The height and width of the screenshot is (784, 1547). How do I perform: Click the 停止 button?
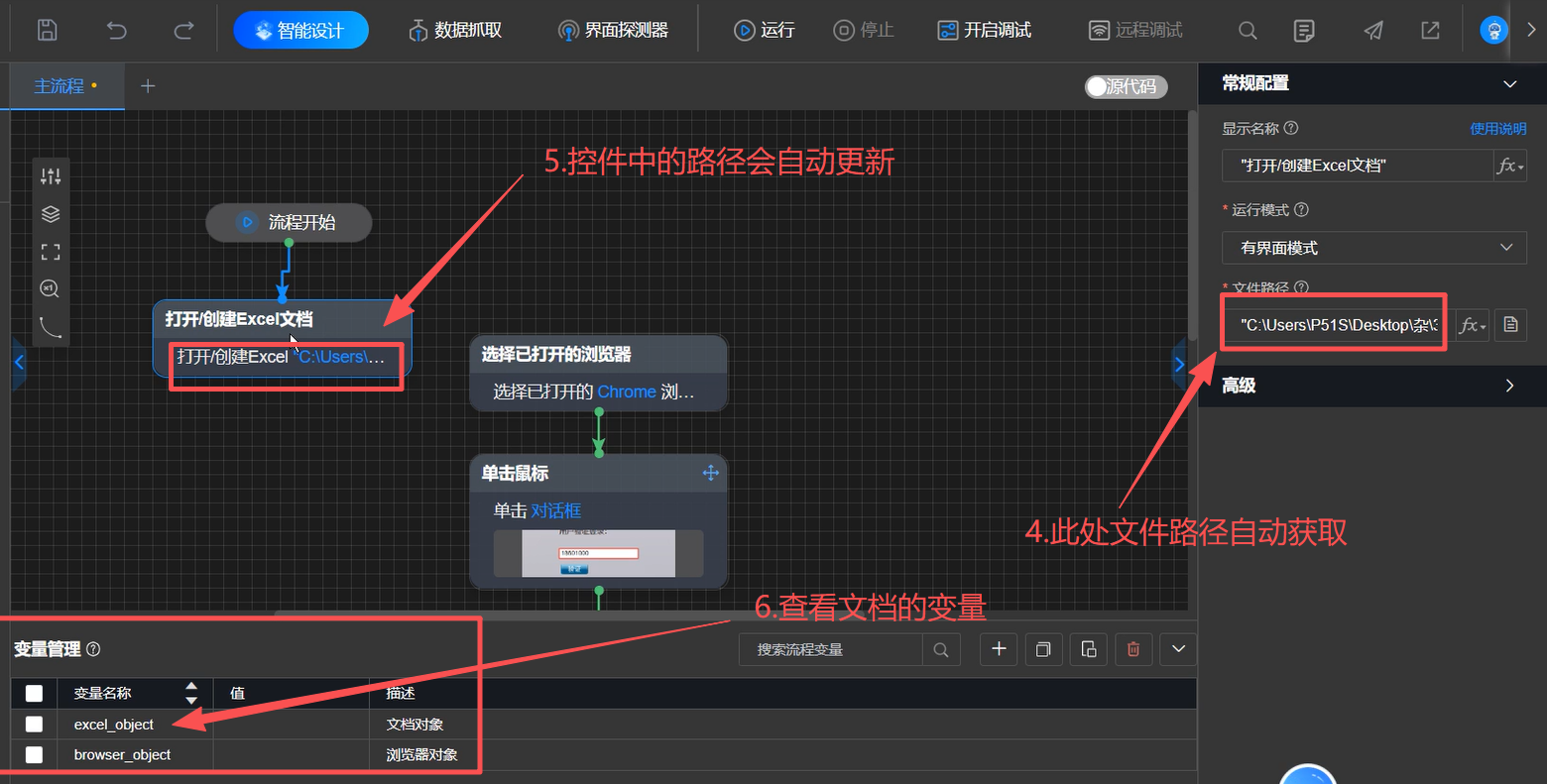[x=864, y=31]
